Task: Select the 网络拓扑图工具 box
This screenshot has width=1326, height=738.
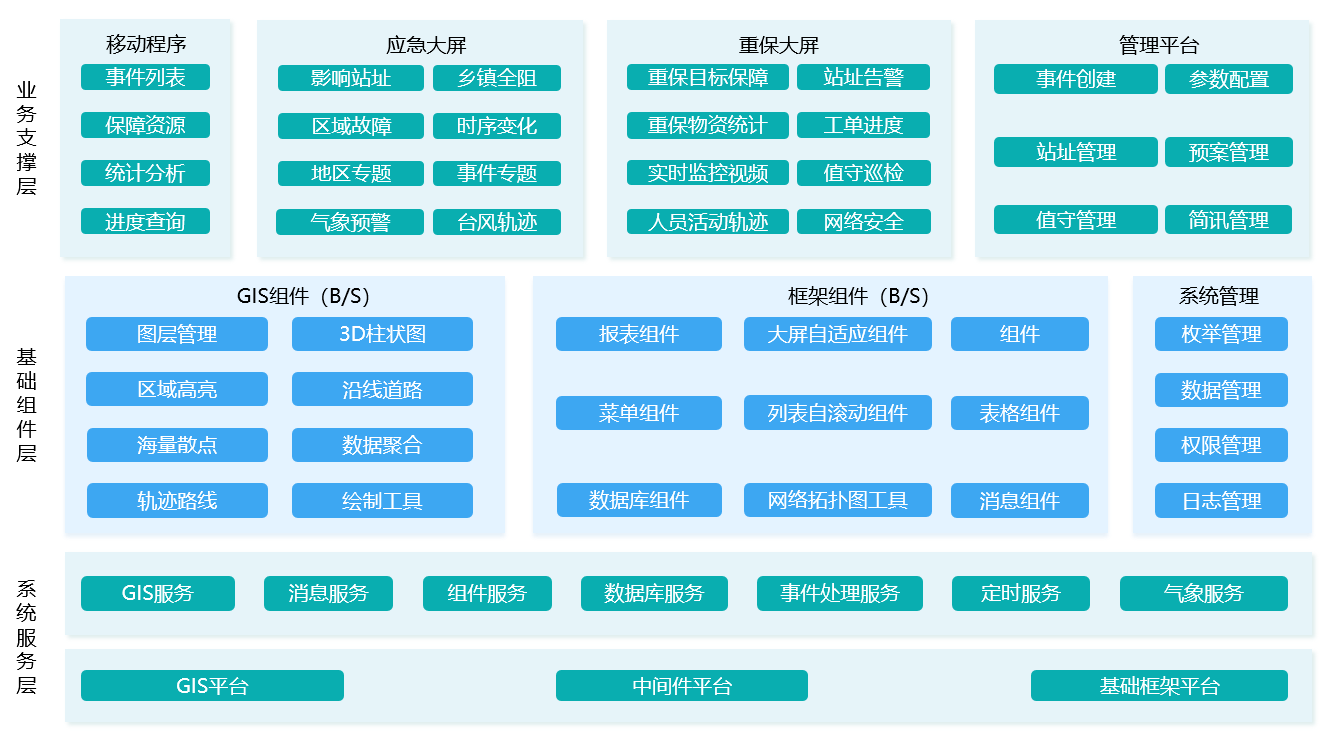Action: coord(837,500)
